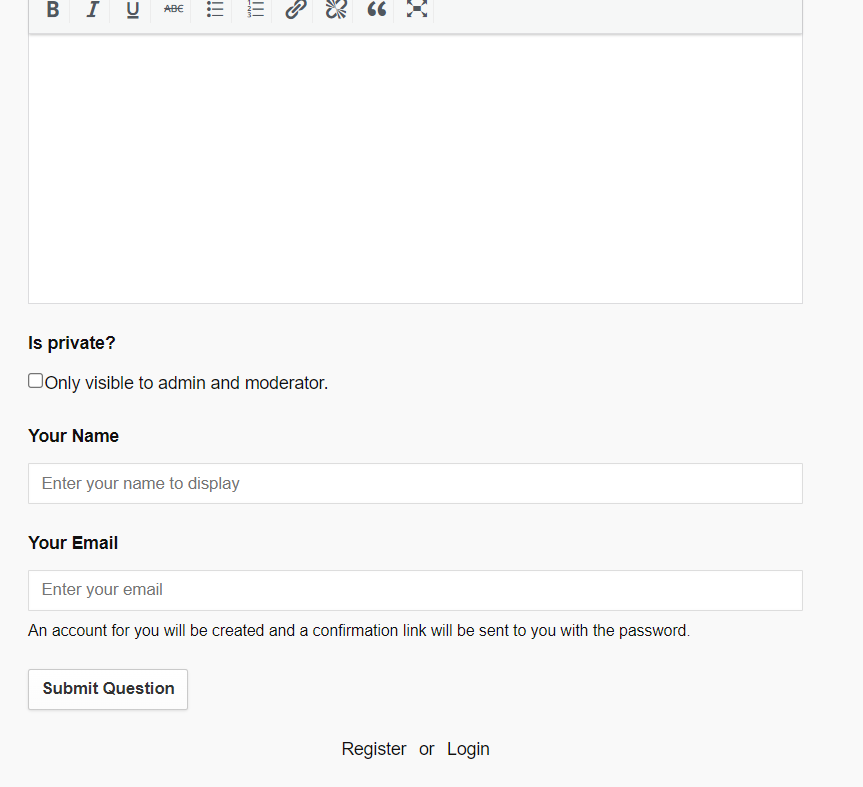
Task: Insert a blockquote
Action: (377, 9)
